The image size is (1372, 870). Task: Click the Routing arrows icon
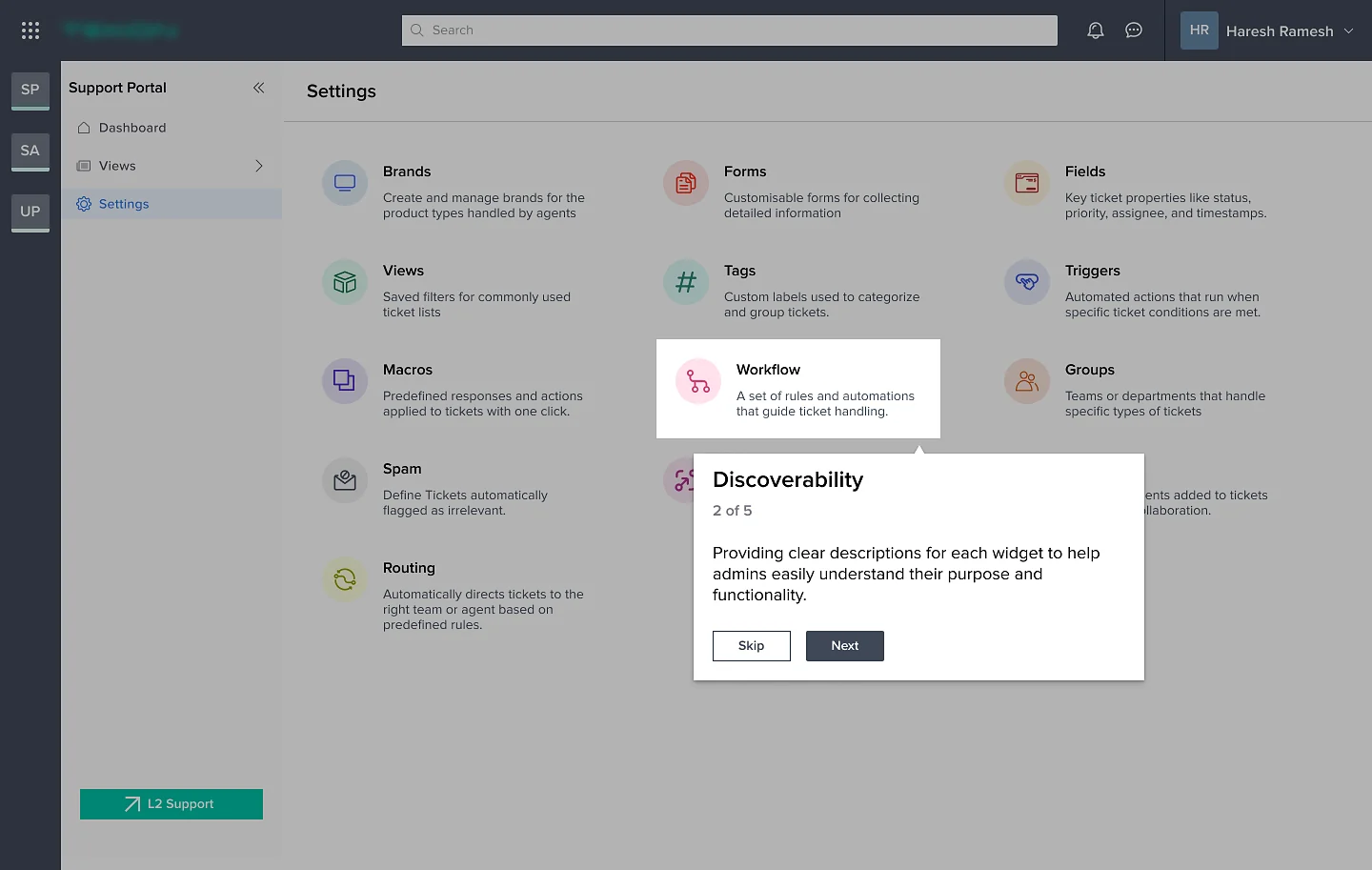[x=345, y=579]
